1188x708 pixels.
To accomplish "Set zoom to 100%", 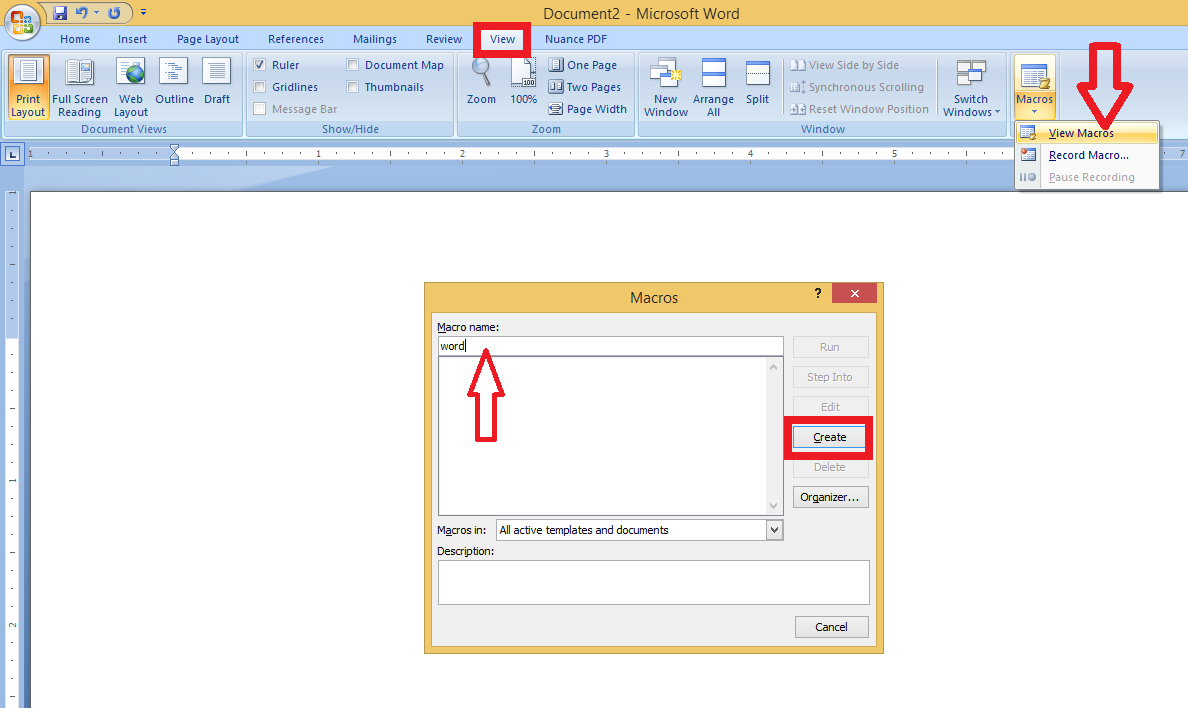I will [524, 82].
